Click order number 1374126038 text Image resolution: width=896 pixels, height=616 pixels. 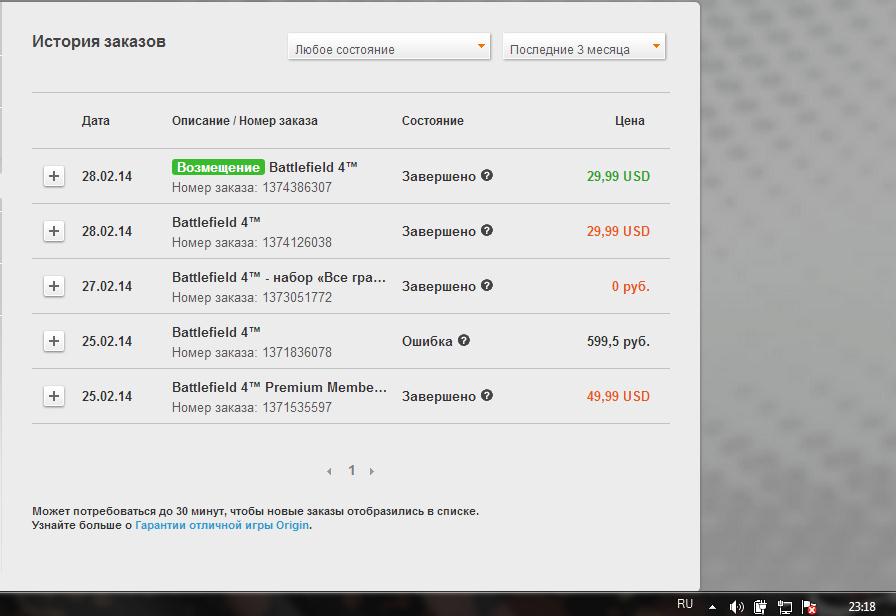coord(297,242)
